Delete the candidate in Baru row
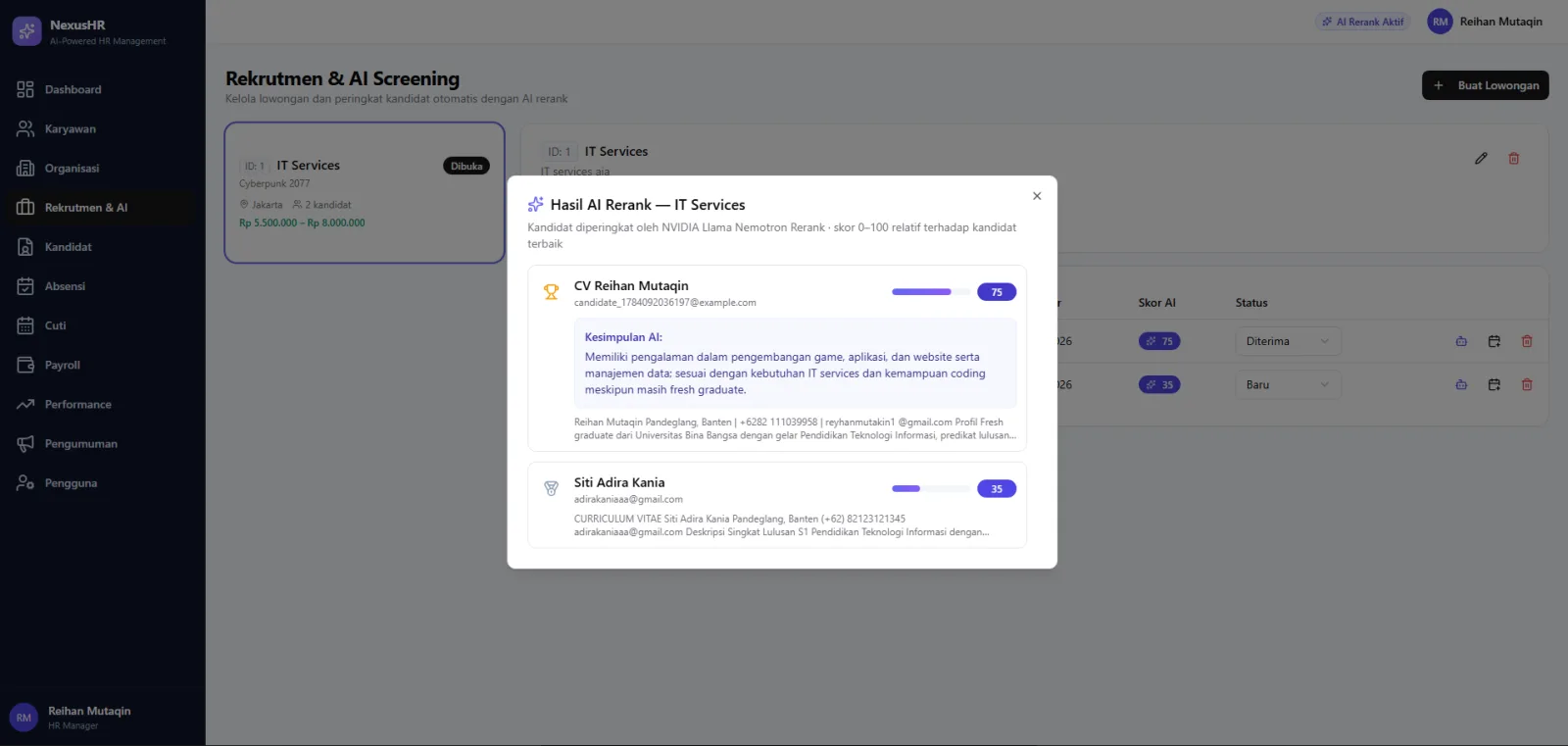Screen dimensions: 1568x746 pos(1527,384)
